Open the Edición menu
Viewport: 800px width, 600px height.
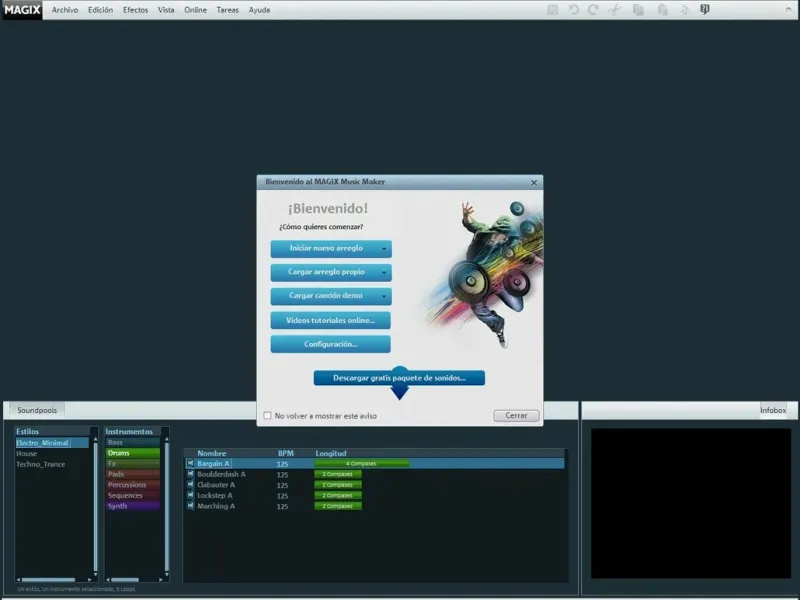(x=101, y=10)
